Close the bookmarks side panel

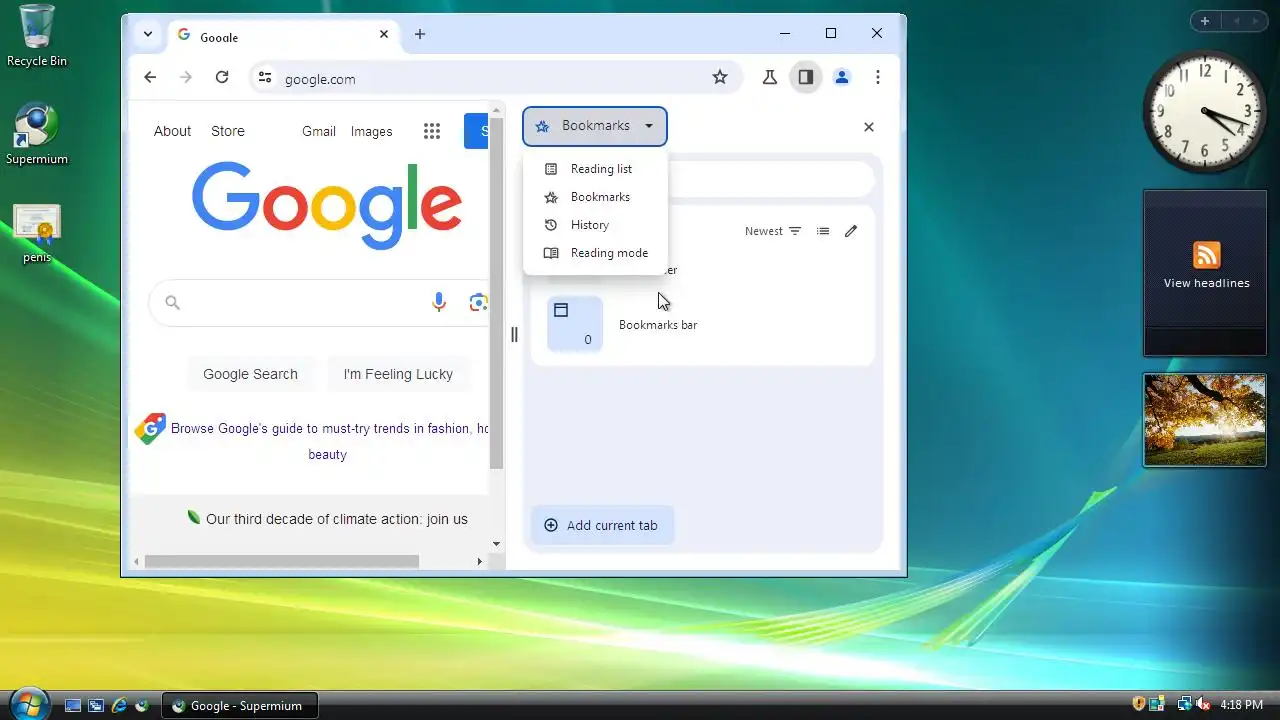[869, 127]
